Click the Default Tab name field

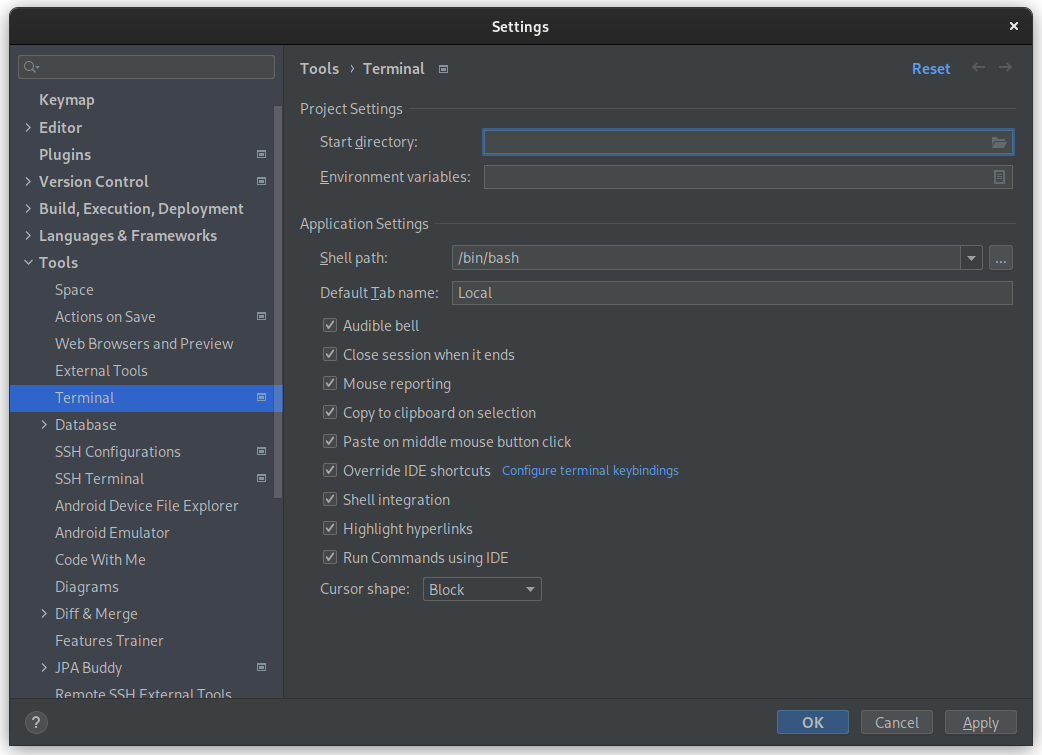pyautogui.click(x=732, y=293)
